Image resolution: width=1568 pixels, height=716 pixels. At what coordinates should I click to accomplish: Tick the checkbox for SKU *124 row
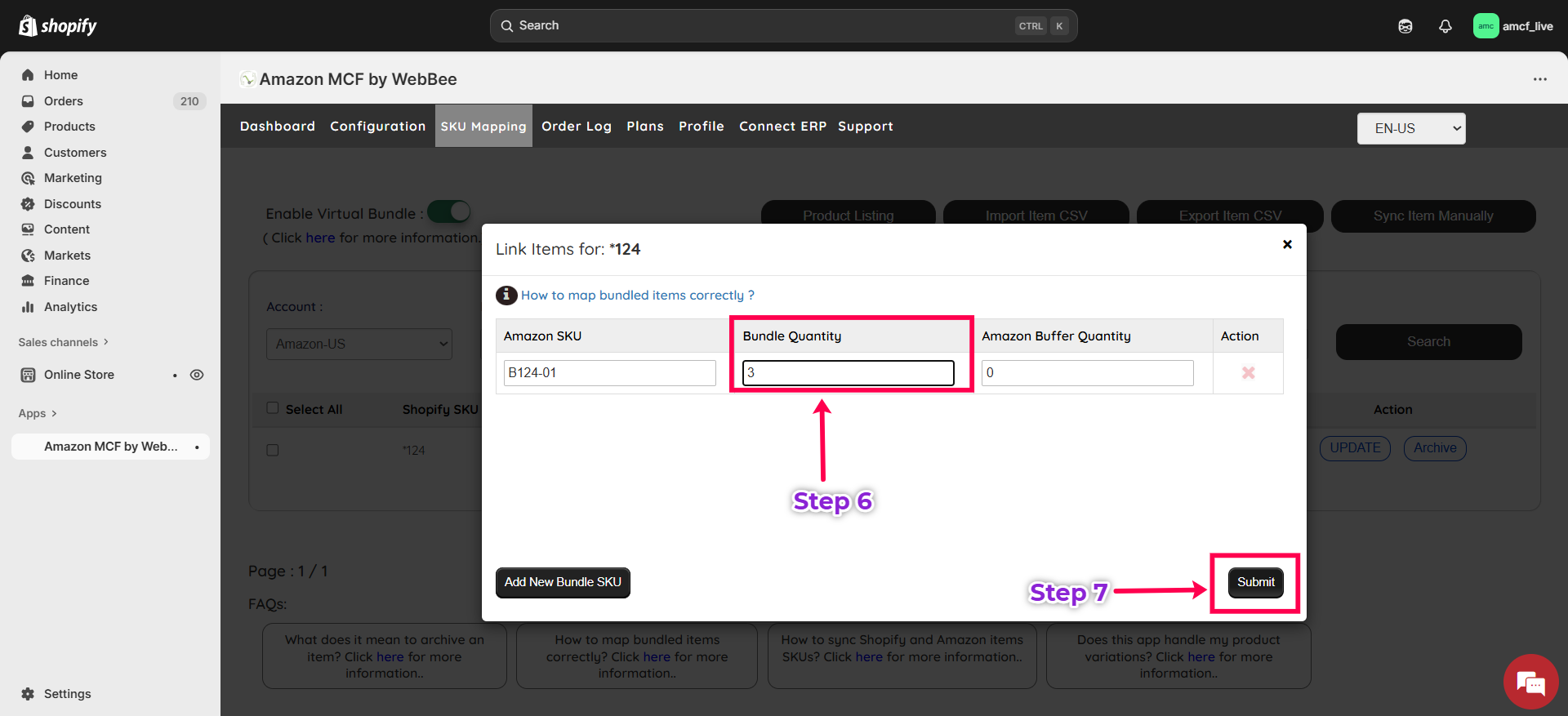[x=273, y=450]
